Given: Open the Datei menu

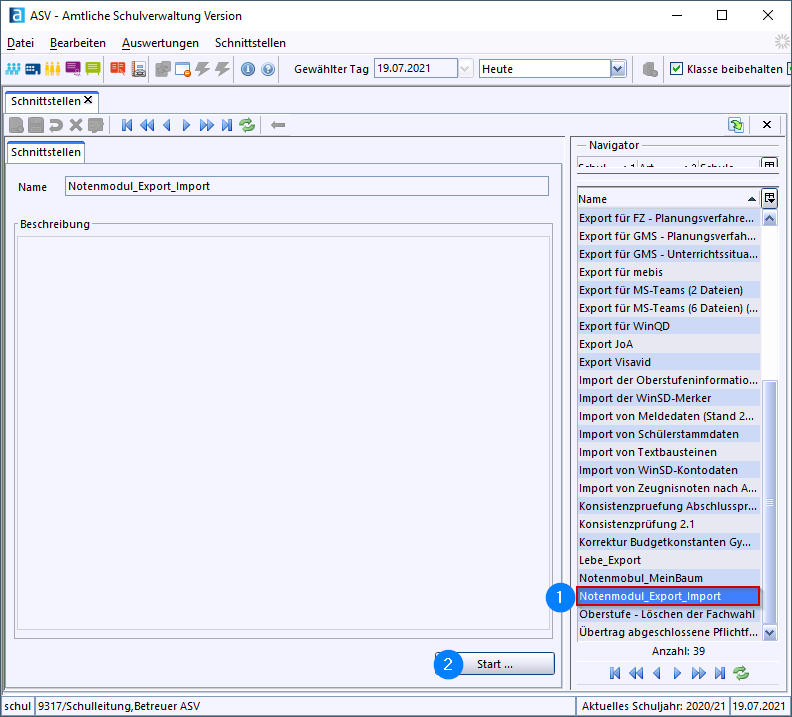Looking at the screenshot, I should [20, 43].
